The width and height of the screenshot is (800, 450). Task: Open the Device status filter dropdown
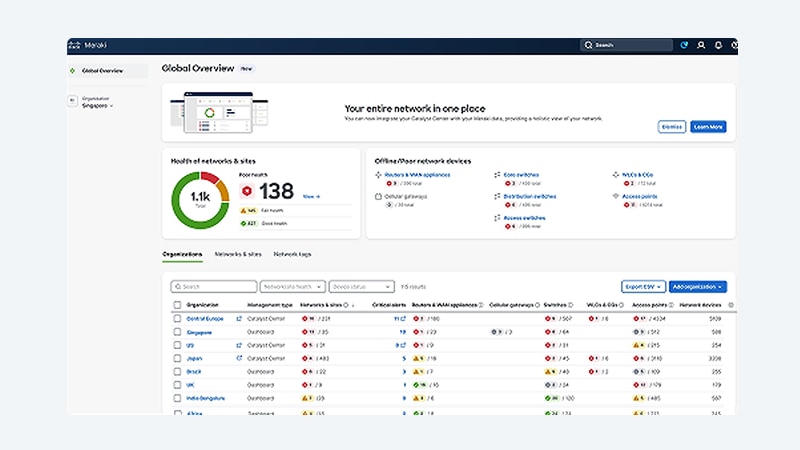362,287
